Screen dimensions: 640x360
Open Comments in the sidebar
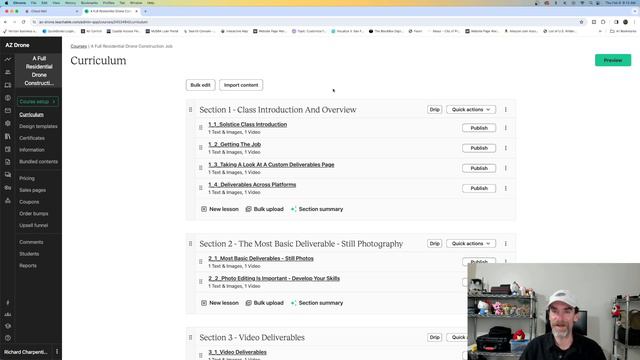pos(31,242)
